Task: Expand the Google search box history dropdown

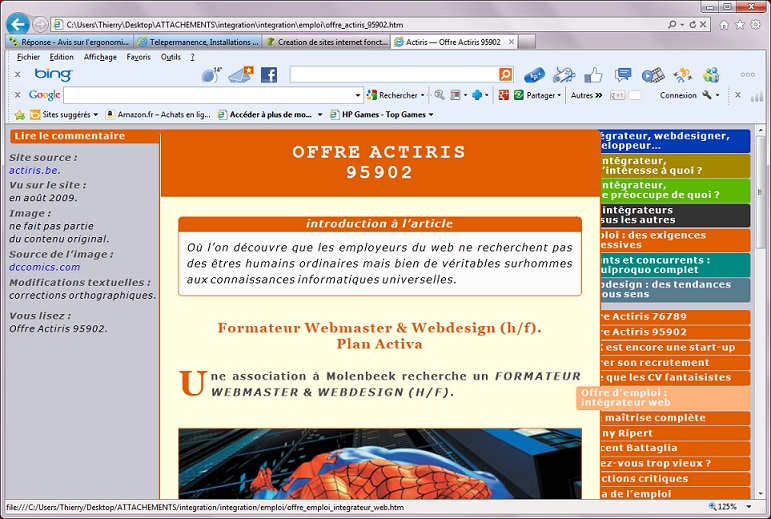Action: tap(357, 95)
